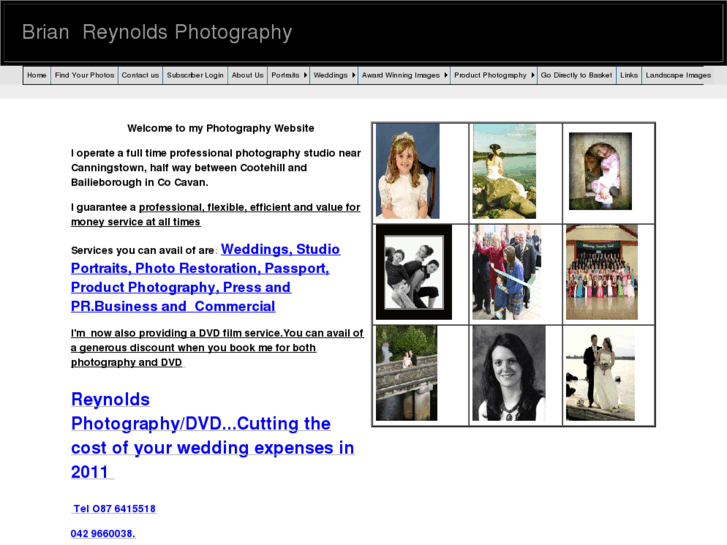The width and height of the screenshot is (727, 545).
Task: Click the Welcome to my Photography Website heading
Action: point(221,128)
